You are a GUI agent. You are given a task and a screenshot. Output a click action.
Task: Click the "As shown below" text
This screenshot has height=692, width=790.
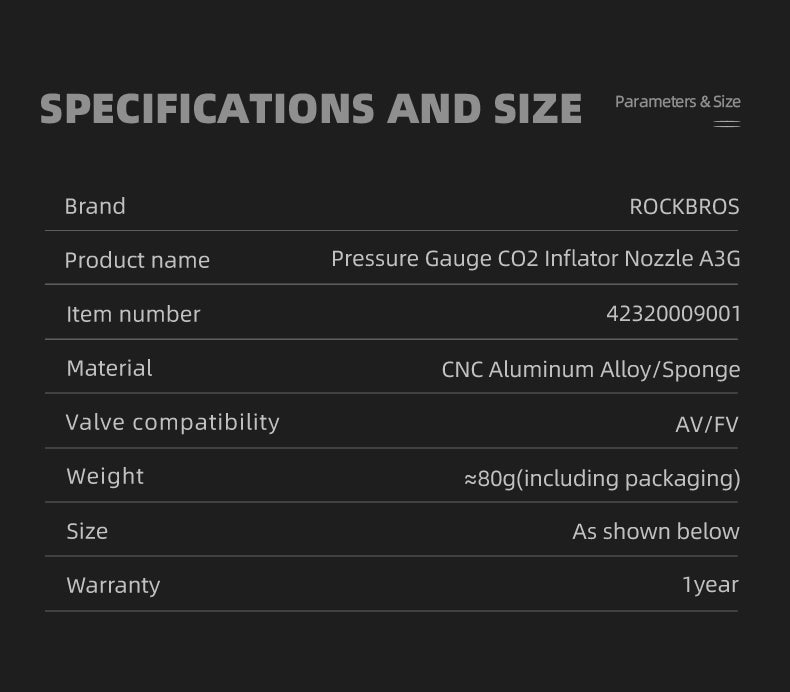coord(655,532)
